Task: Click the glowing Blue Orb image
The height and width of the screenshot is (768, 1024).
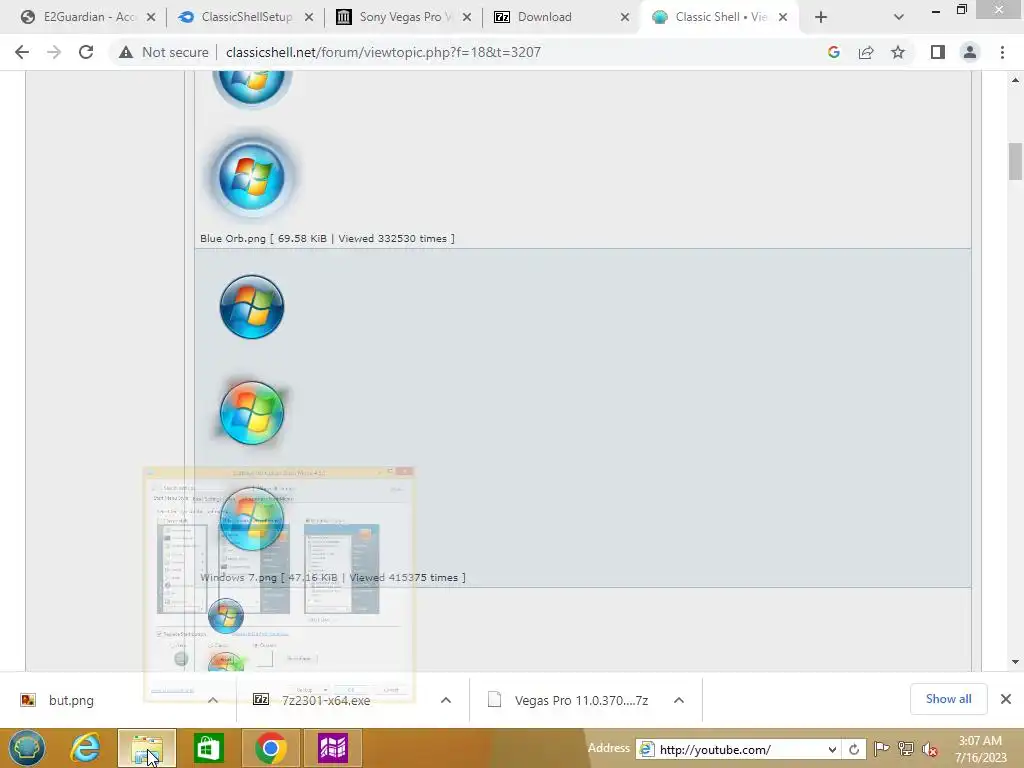Action: 251,177
